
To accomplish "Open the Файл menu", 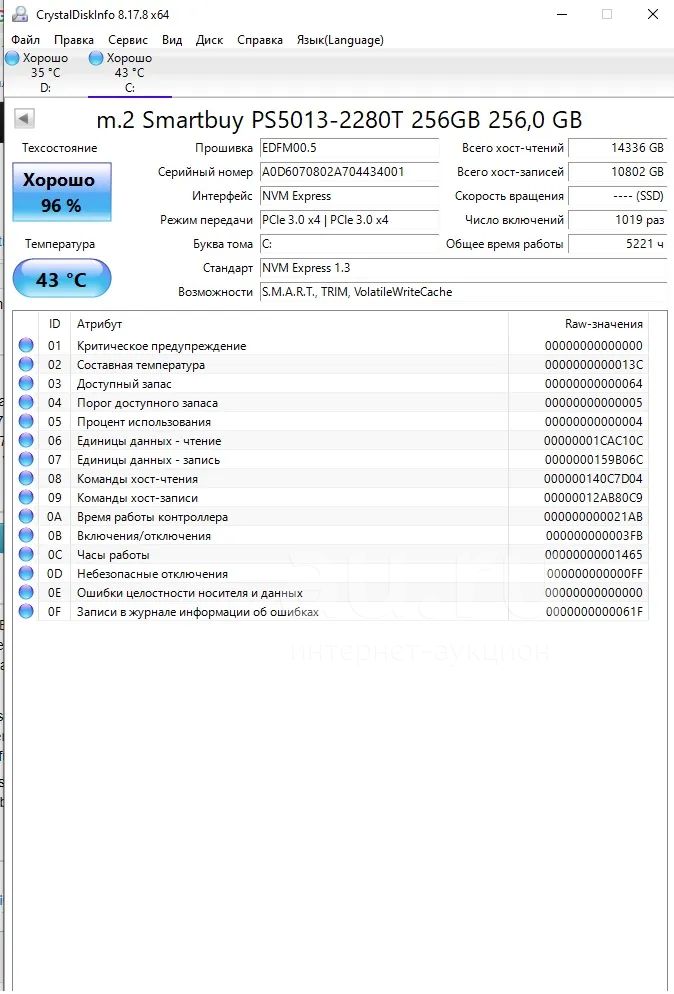I will pyautogui.click(x=25, y=40).
